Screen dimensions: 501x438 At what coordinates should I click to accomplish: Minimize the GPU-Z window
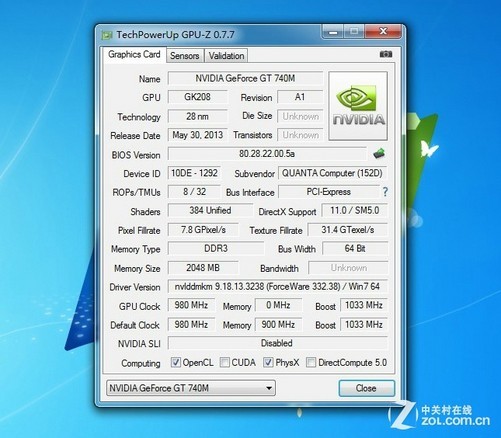[333, 32]
